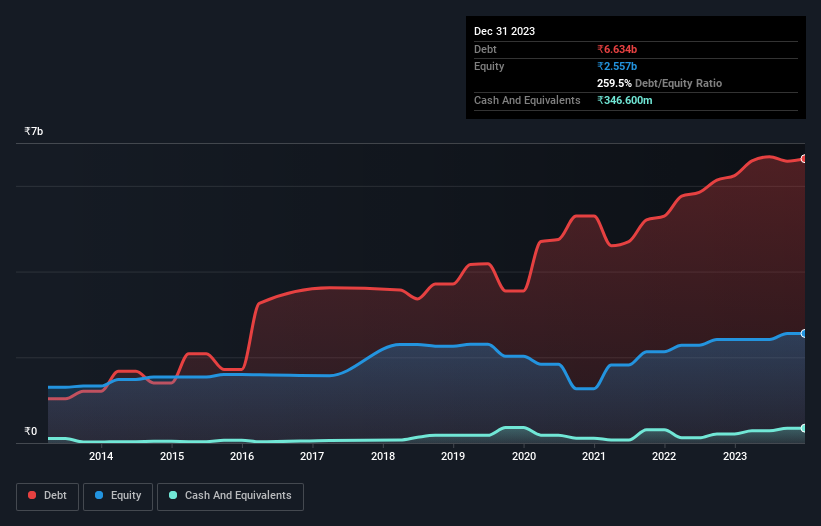
Task: Select the teal Cash endpoint marker on chart
Action: coord(804,428)
